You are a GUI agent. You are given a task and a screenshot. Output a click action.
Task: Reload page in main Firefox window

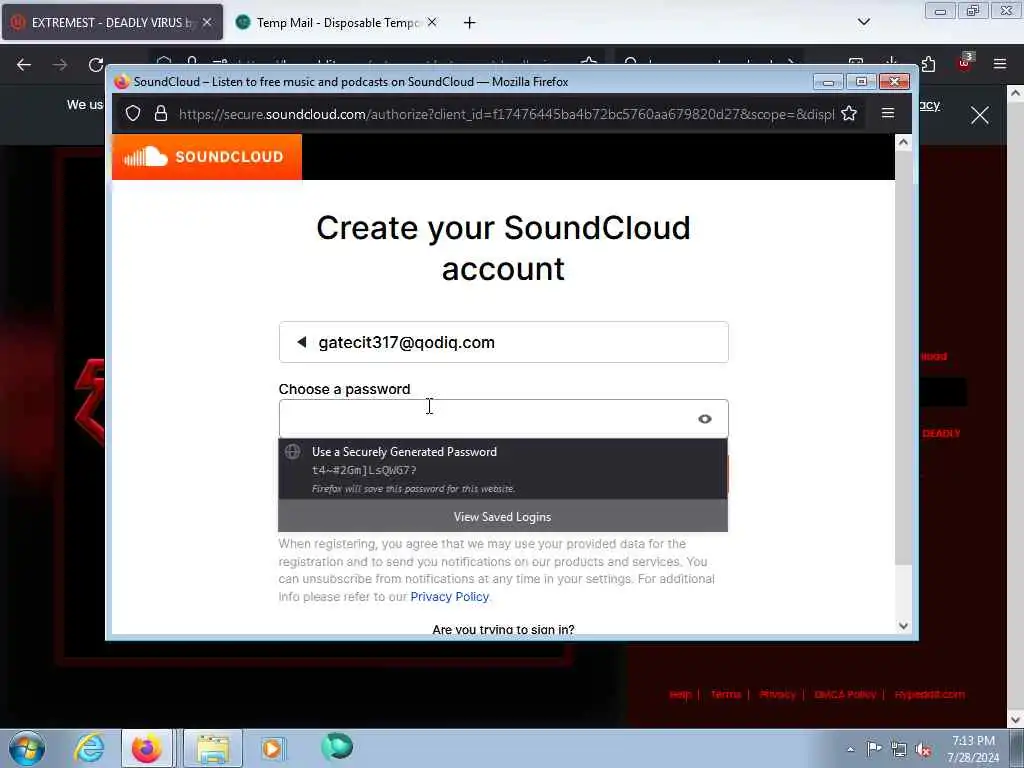[96, 65]
